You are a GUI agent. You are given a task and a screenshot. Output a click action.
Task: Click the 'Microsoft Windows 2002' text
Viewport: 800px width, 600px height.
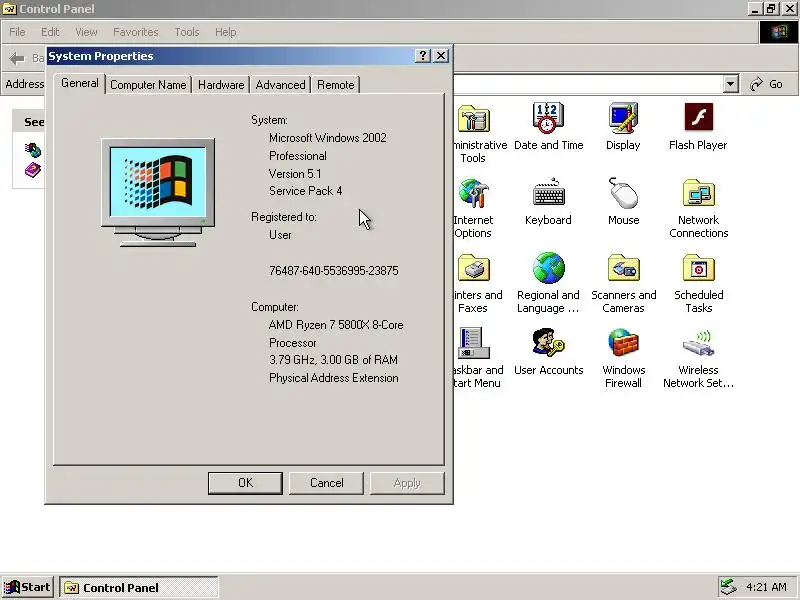[328, 138]
